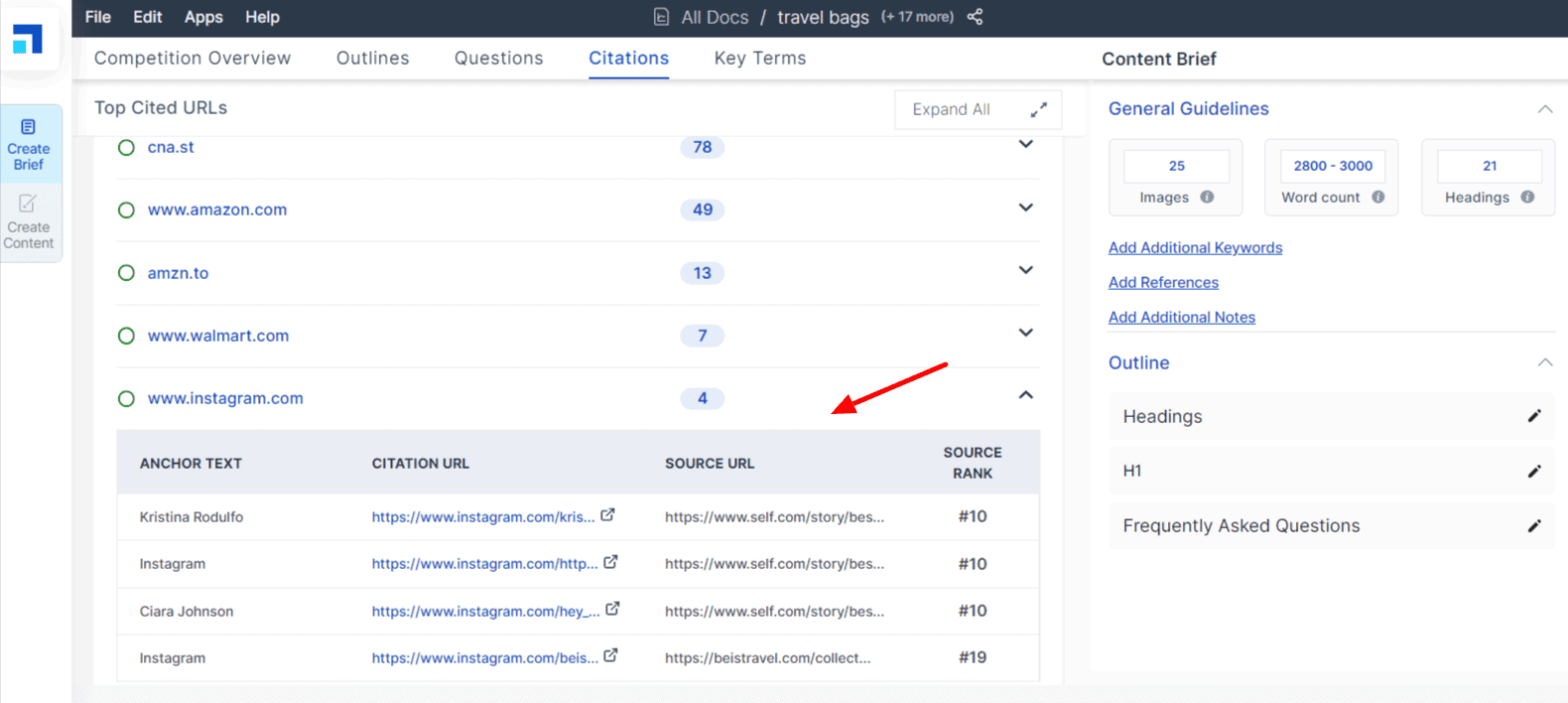Select the Citations tab

point(628,58)
